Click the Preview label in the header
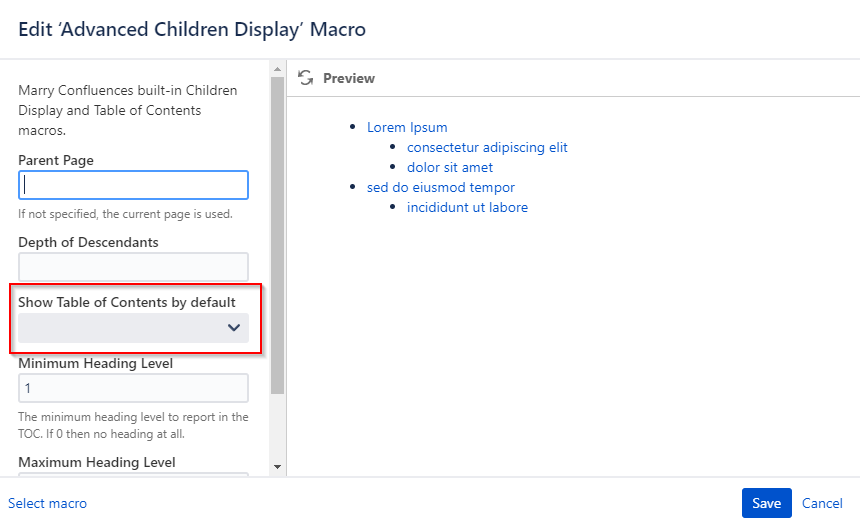 pyautogui.click(x=349, y=78)
